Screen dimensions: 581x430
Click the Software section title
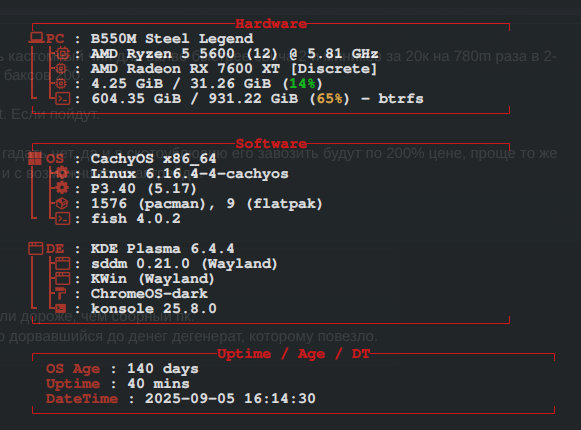tap(271, 144)
